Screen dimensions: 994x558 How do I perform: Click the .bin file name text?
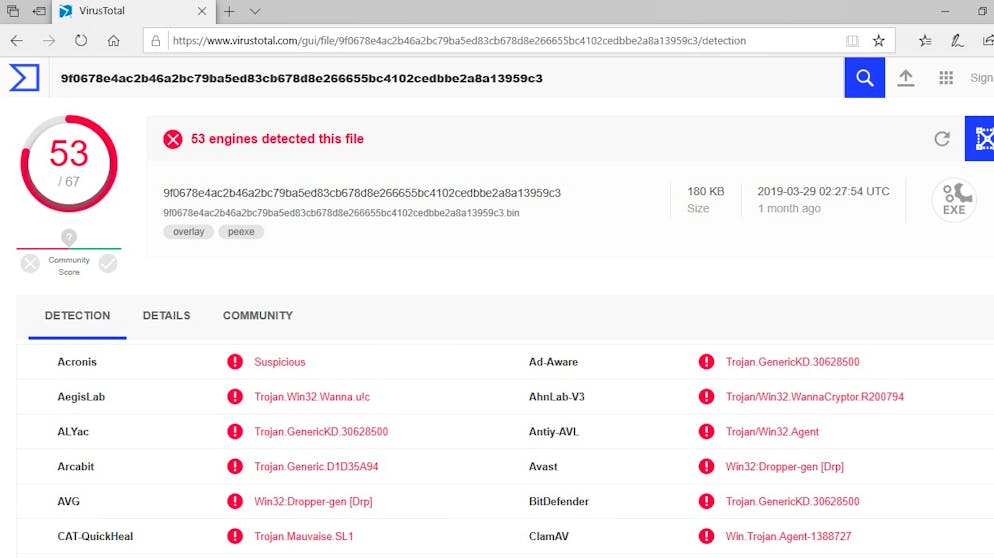(x=341, y=213)
